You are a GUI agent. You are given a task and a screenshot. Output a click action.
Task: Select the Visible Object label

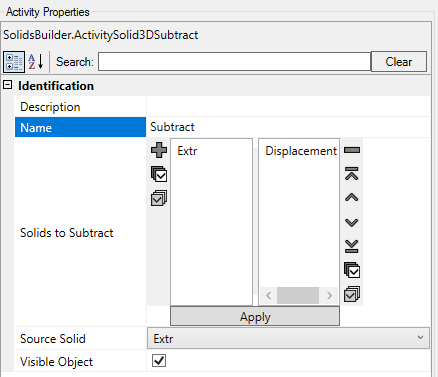(x=56, y=362)
